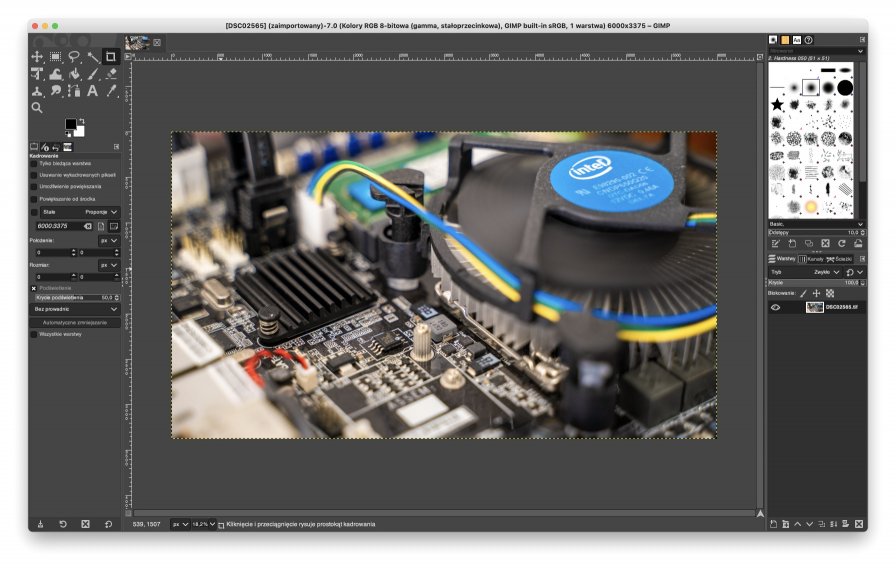Click the foreground black color swatch
896x569 pixels.
pyautogui.click(x=70, y=124)
